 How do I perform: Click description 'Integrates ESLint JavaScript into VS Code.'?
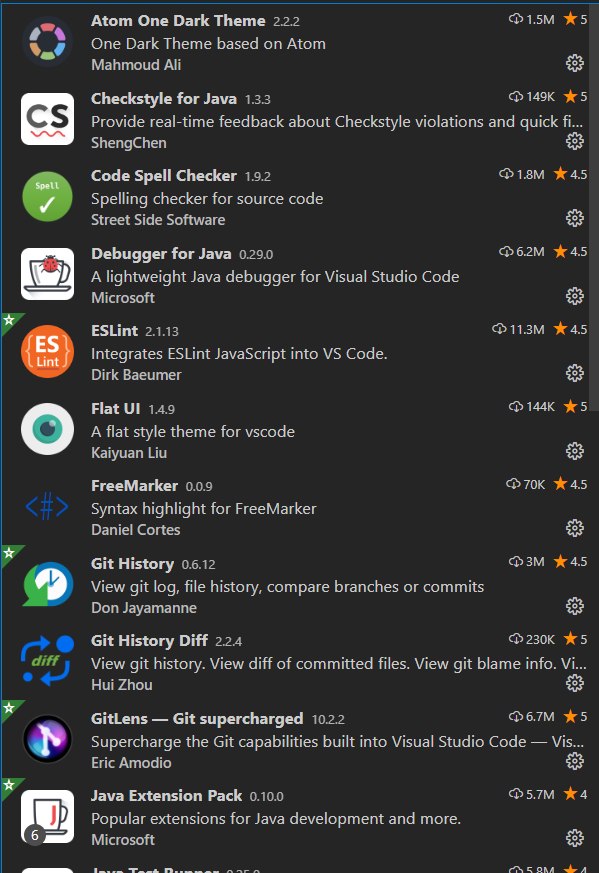pyautogui.click(x=239, y=354)
